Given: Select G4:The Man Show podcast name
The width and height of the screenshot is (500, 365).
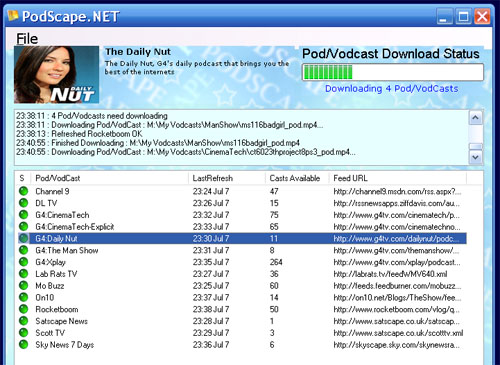Looking at the screenshot, I should (x=67, y=250).
